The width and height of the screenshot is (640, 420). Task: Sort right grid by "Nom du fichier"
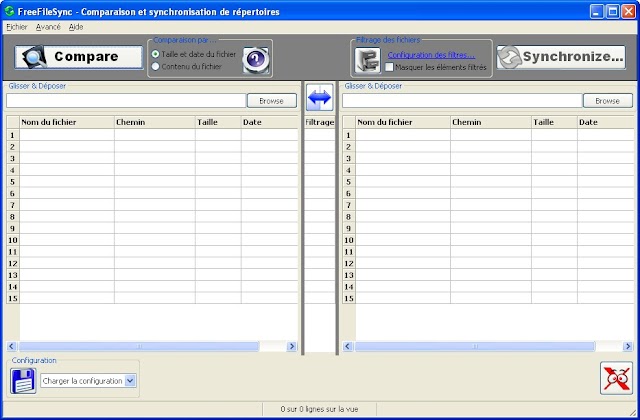click(x=403, y=122)
